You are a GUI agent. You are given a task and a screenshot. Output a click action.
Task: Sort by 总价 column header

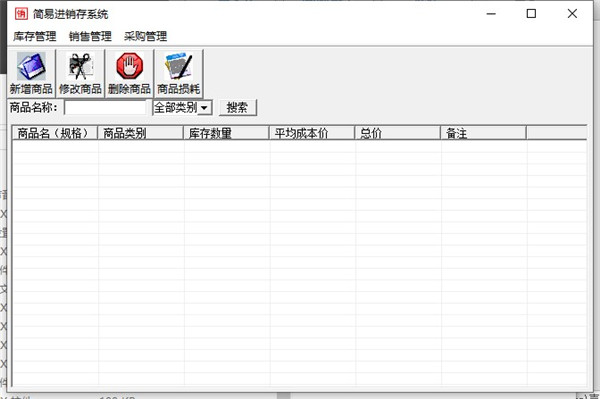tap(398, 133)
